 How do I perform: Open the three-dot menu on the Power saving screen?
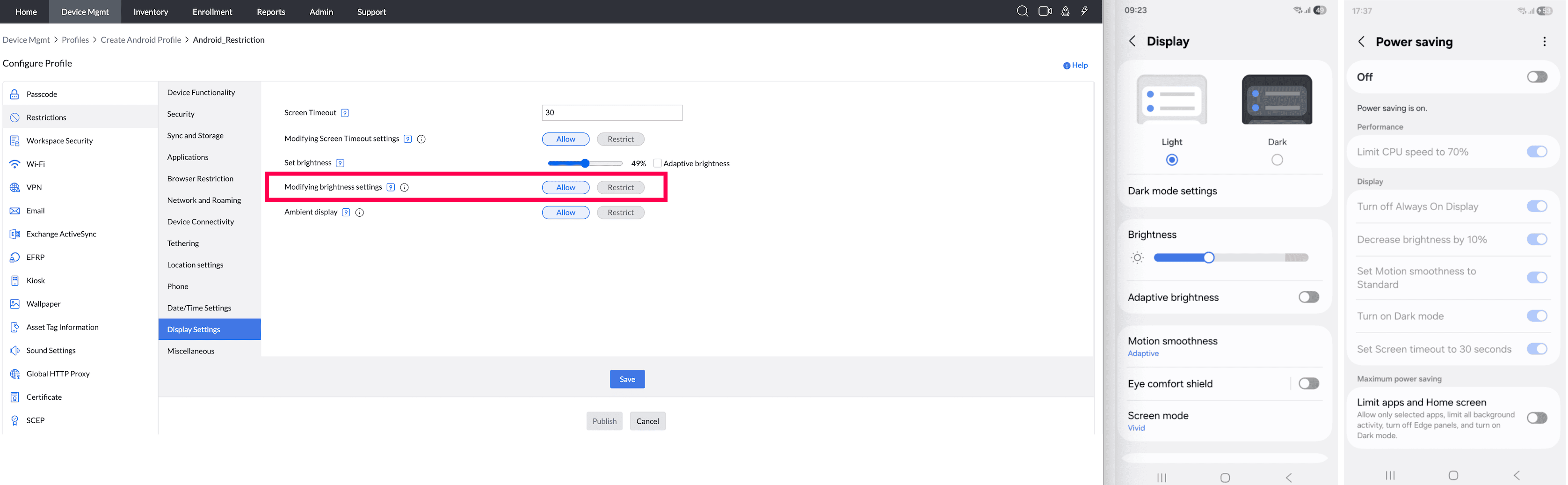[x=1544, y=42]
